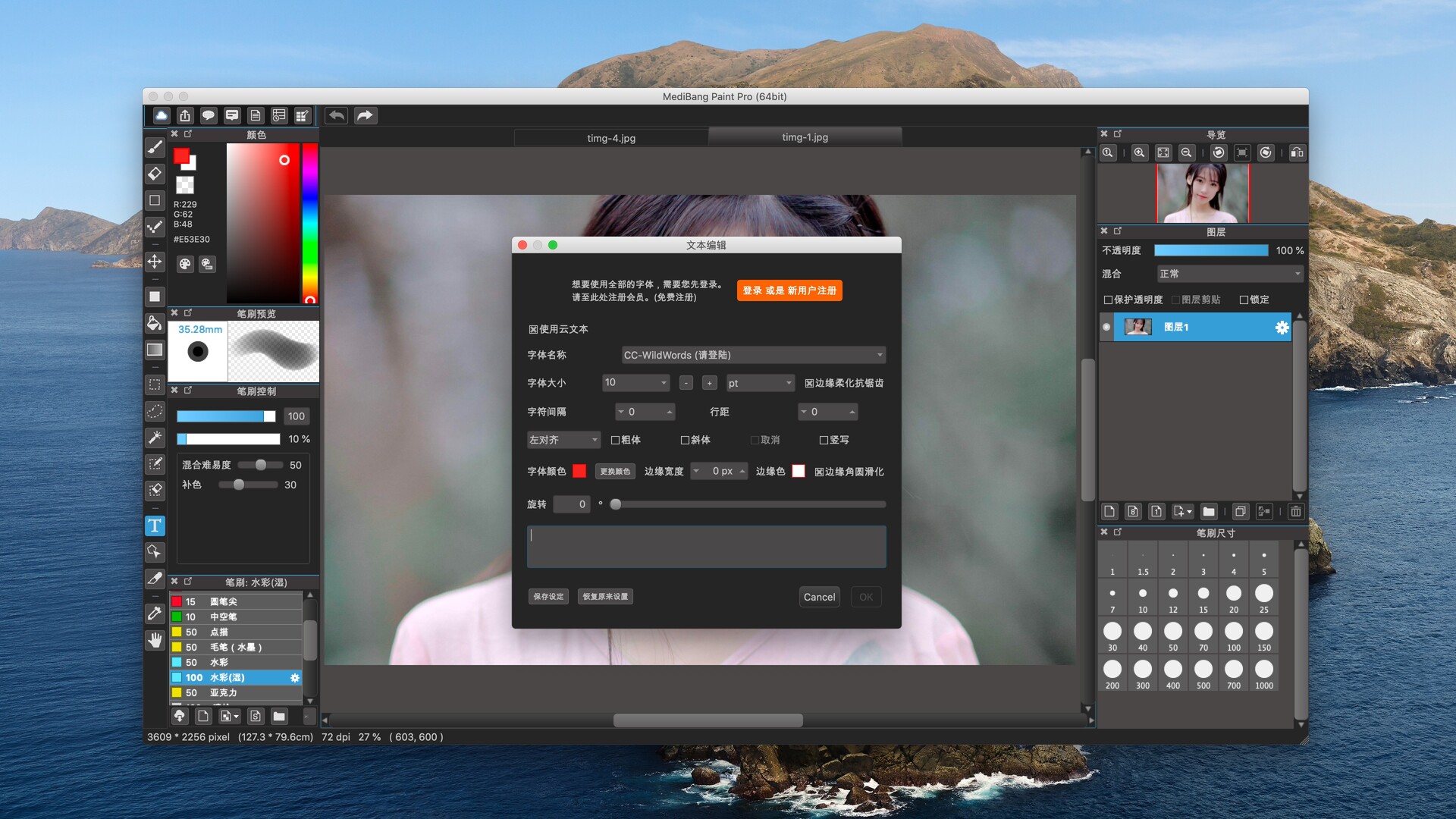Viewport: 1456px width, 819px height.
Task: Toggle 边缘柔化抗锯齿 checkbox
Action: click(809, 383)
